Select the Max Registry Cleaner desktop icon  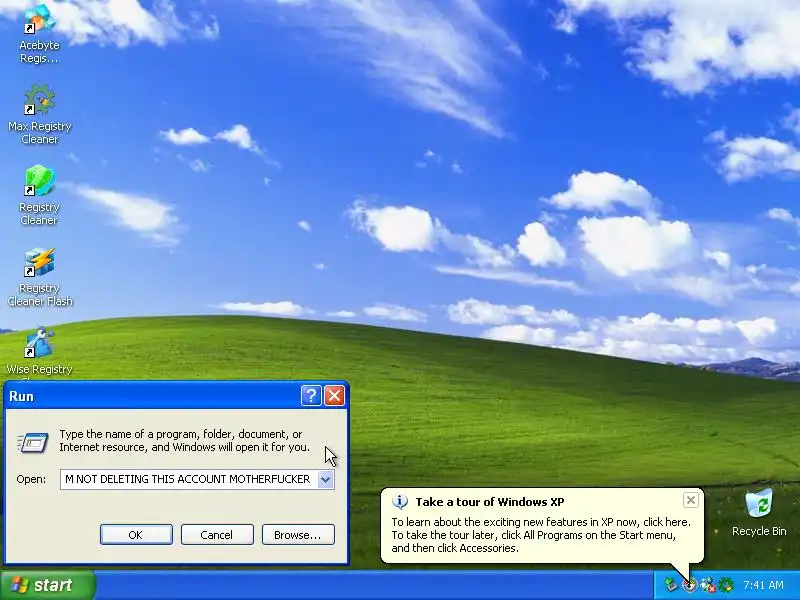[39, 114]
